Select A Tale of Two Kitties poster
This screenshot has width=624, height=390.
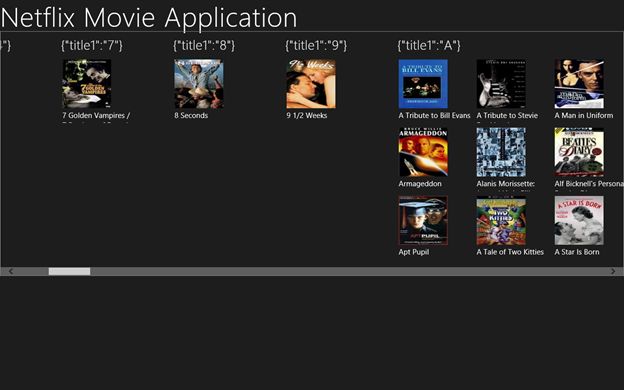[x=501, y=220]
